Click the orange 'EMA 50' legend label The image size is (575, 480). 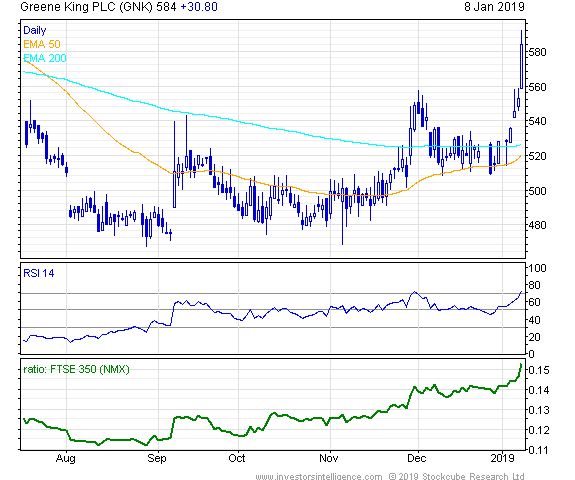(41, 44)
